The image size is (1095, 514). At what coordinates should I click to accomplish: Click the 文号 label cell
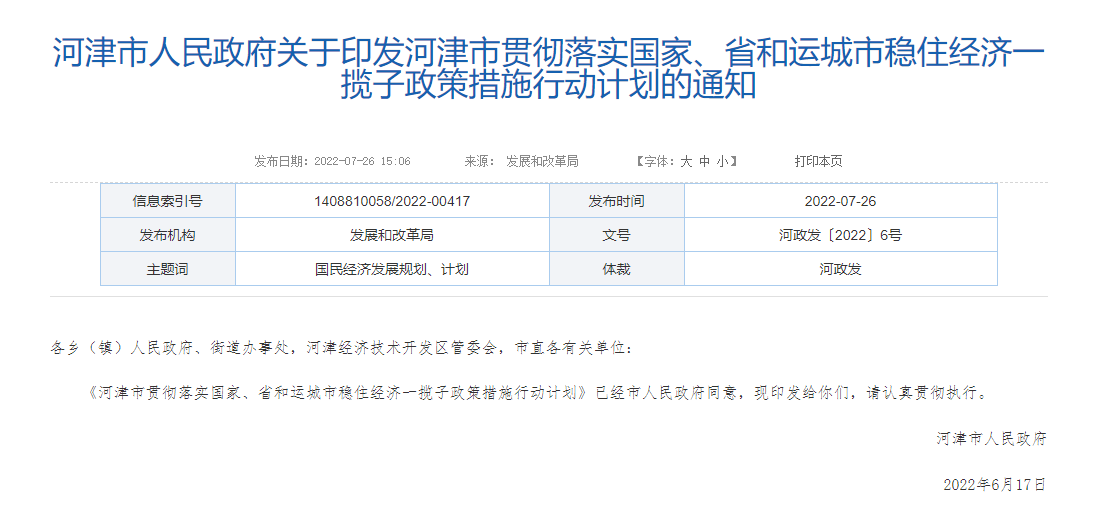coord(616,235)
